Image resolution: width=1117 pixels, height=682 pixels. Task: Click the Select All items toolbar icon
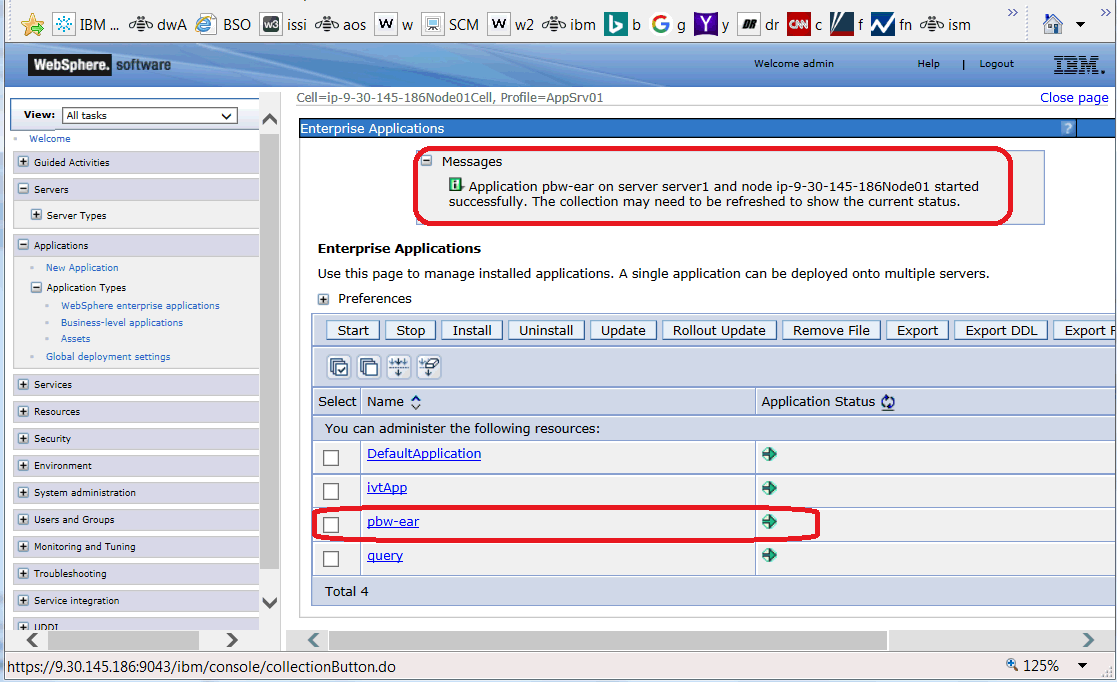(x=339, y=367)
